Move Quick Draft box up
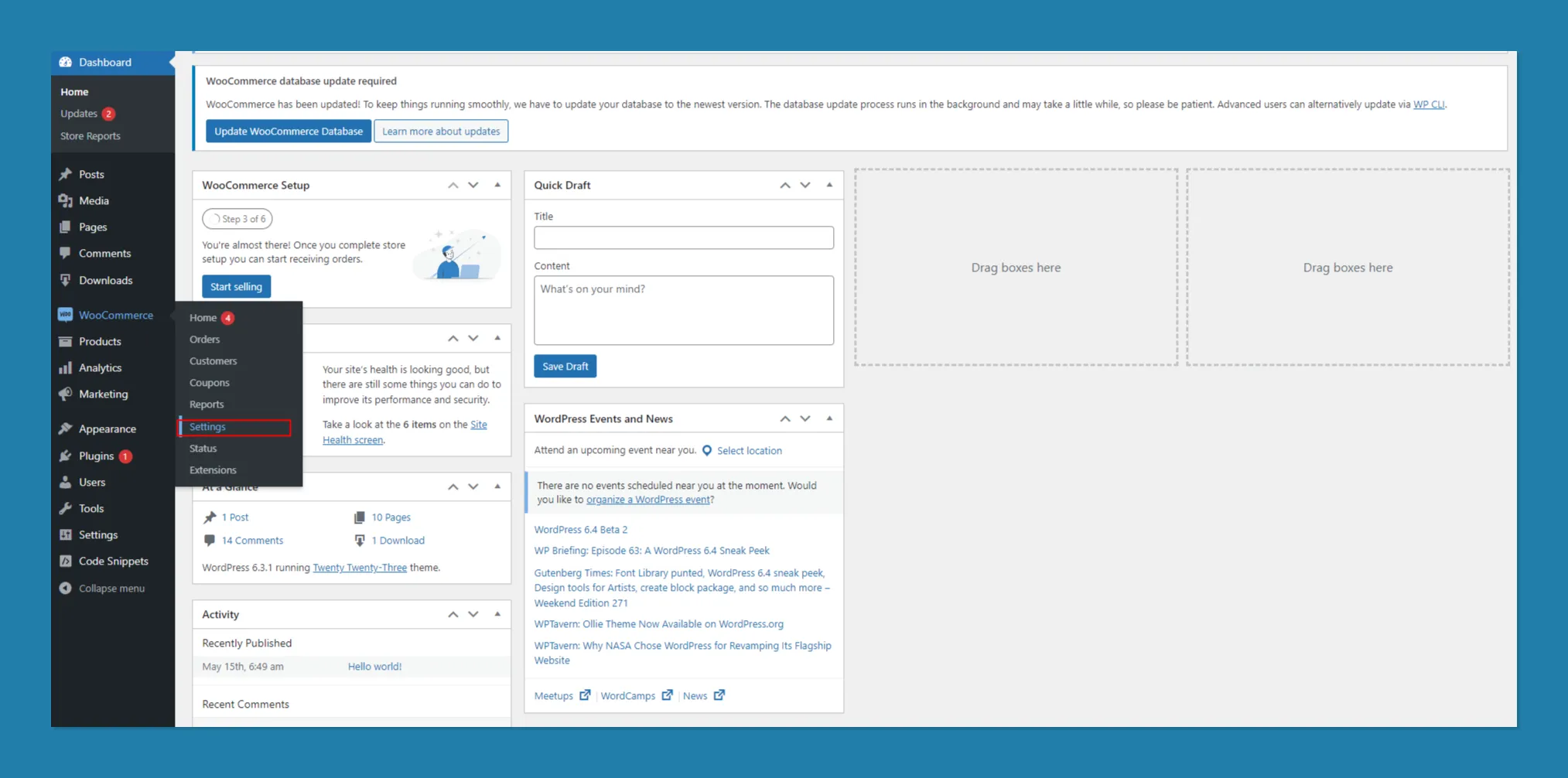The width and height of the screenshot is (1568, 778). pyautogui.click(x=785, y=185)
